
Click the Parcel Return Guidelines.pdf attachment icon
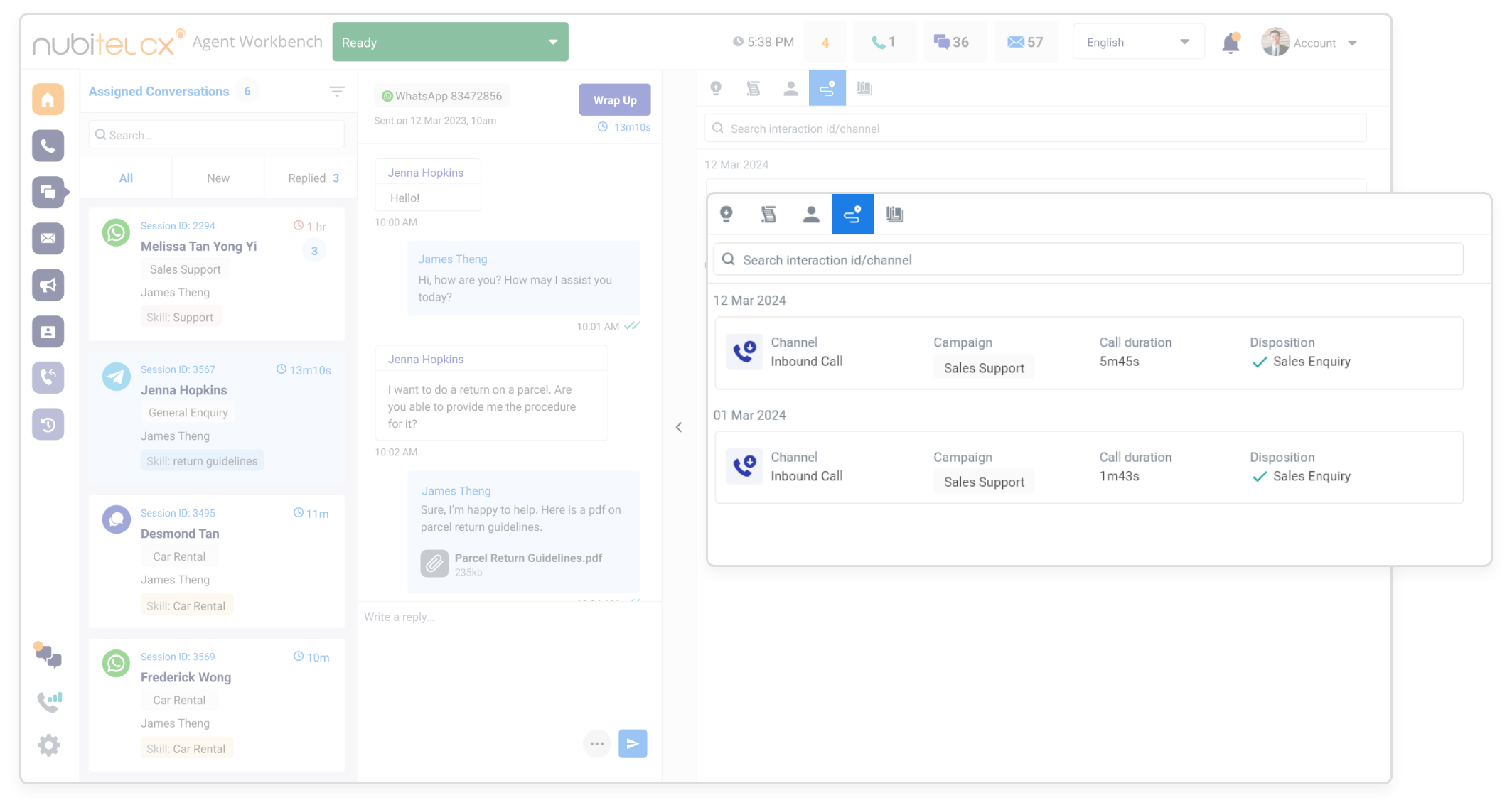(x=434, y=564)
